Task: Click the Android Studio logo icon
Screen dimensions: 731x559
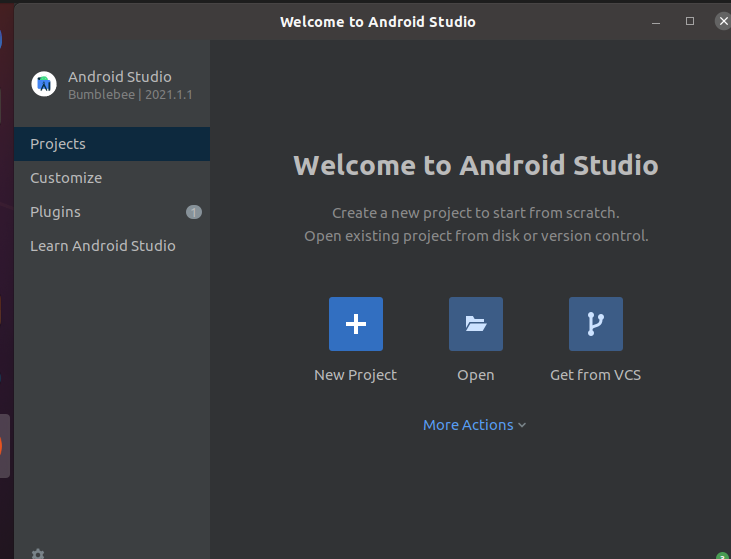Action: coord(44,84)
